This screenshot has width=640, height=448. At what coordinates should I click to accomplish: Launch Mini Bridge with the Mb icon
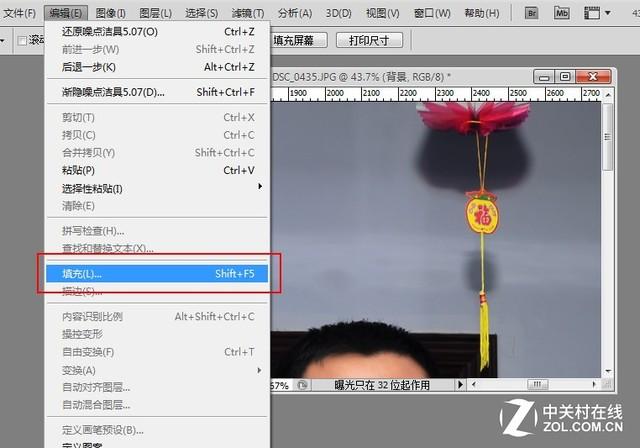[x=562, y=13]
